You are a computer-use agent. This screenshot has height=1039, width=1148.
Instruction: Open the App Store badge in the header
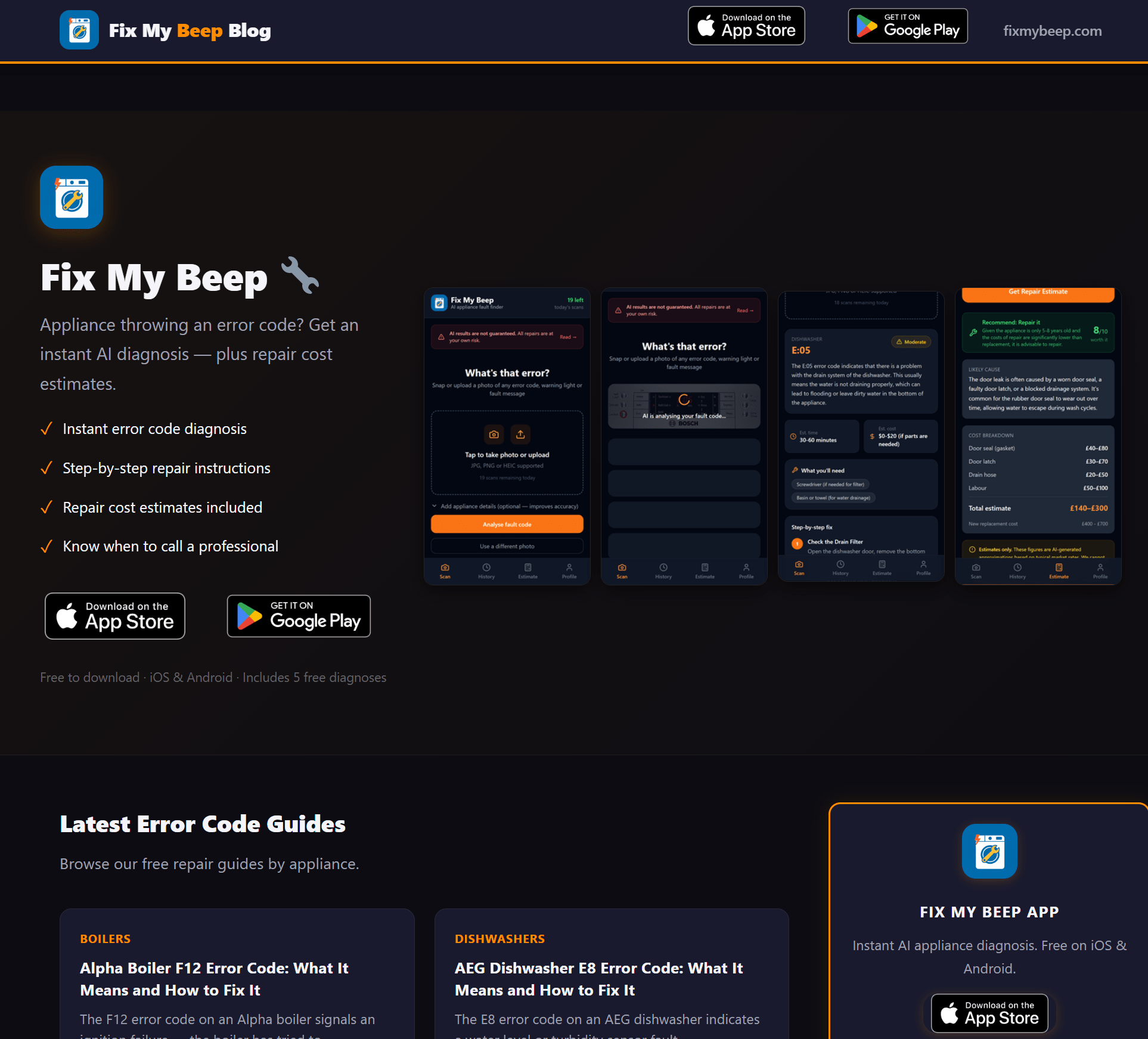[746, 26]
